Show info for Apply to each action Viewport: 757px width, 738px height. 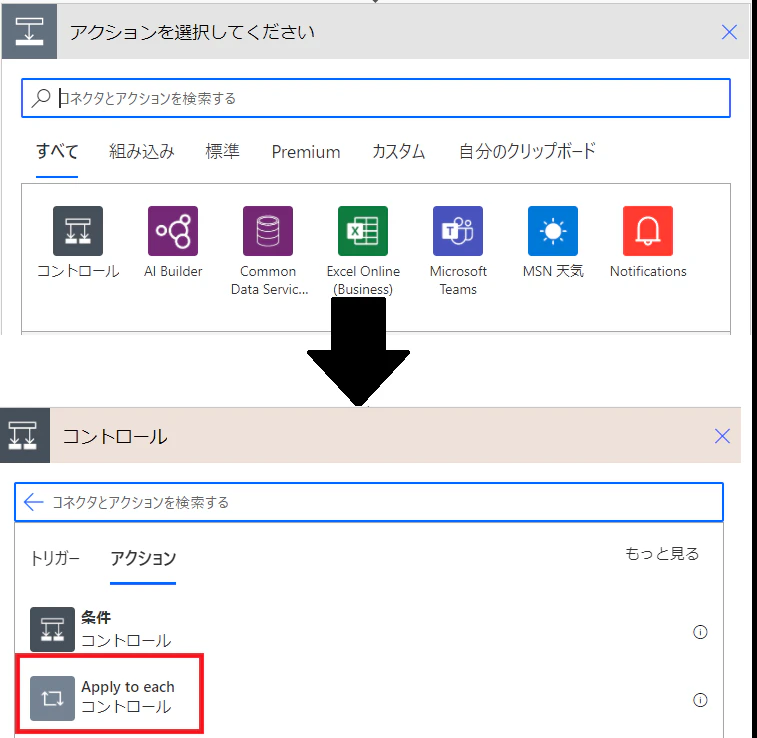coord(700,700)
